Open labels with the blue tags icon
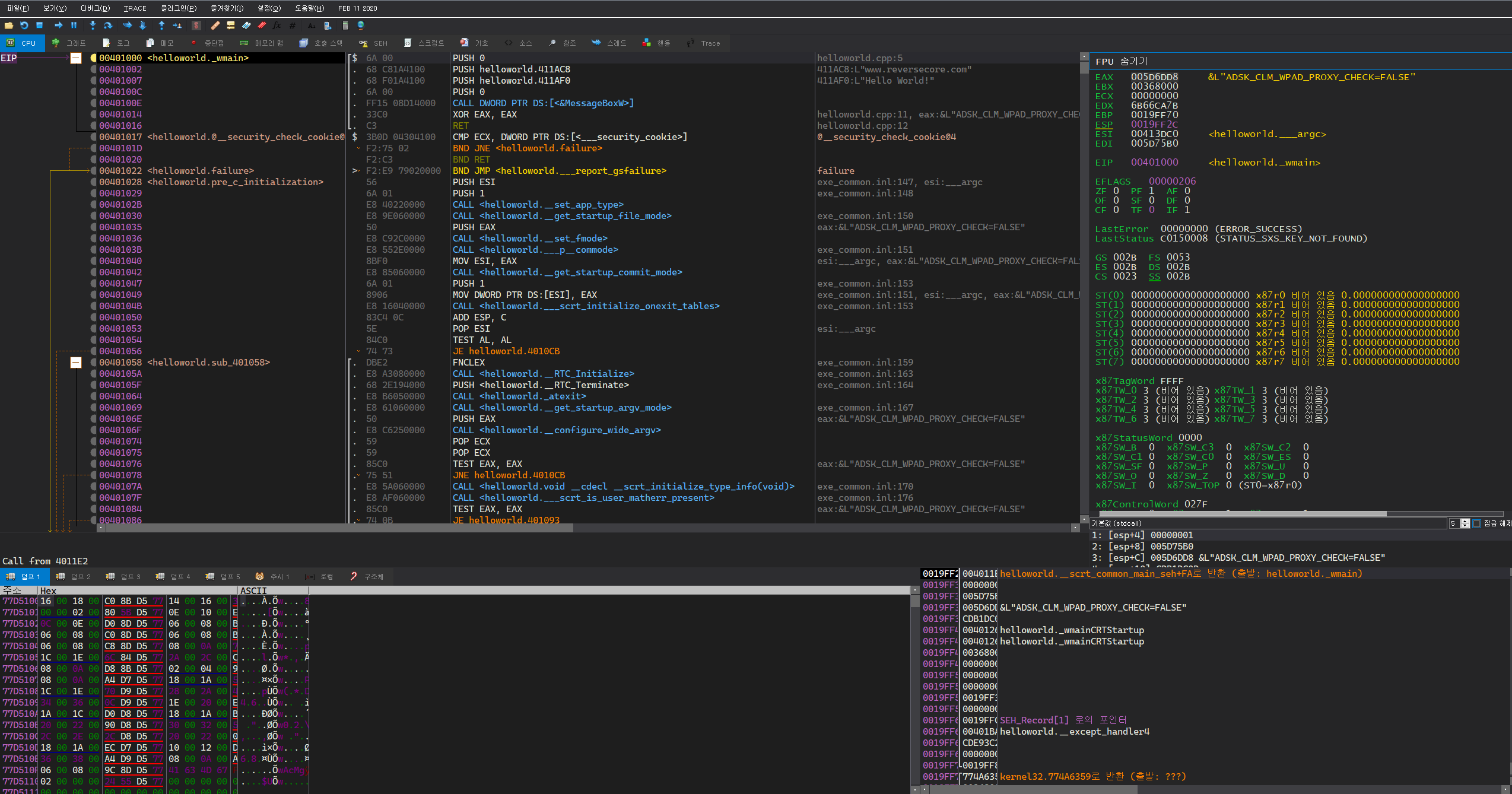 246,26
